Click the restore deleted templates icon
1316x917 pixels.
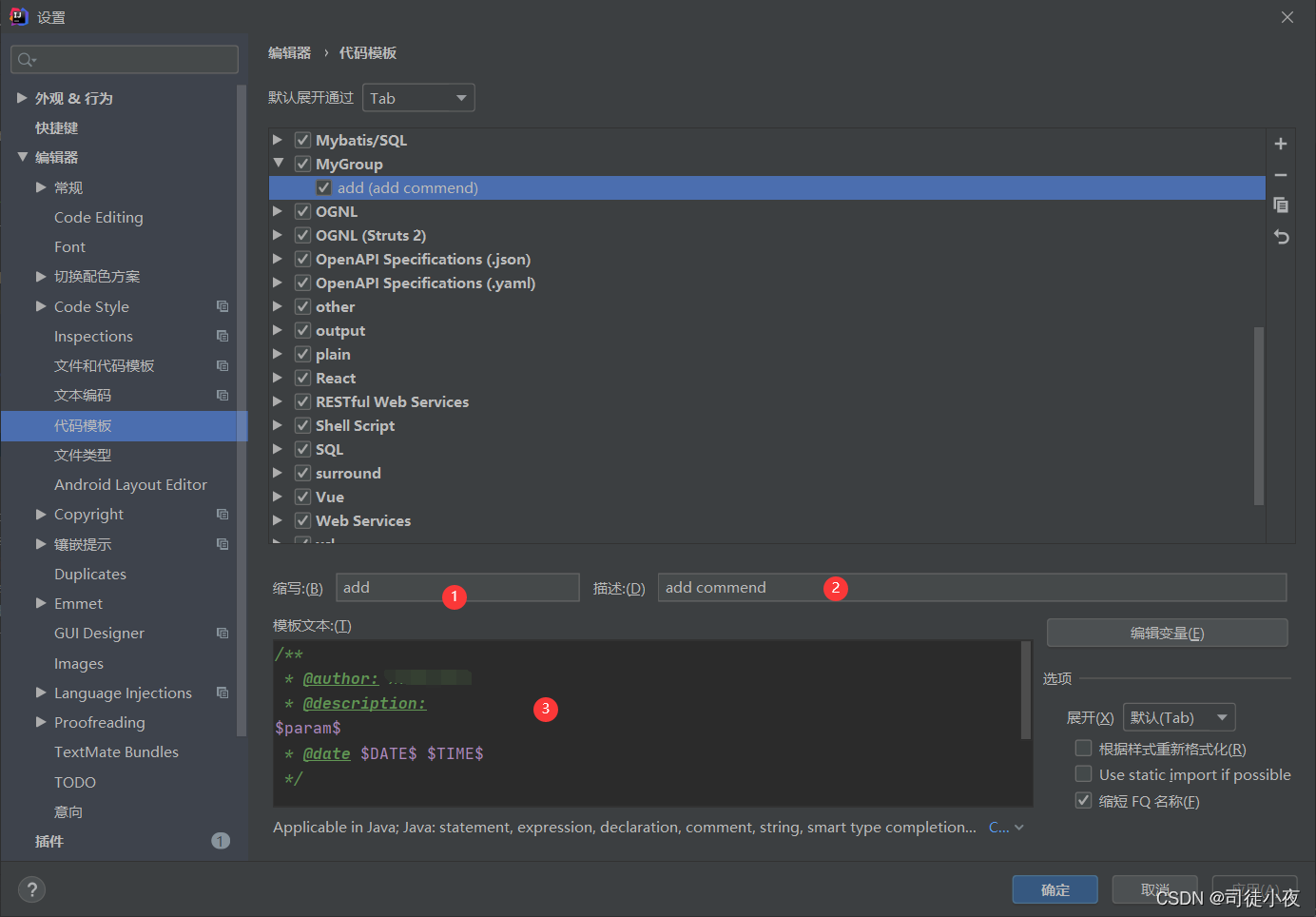pos(1281,237)
